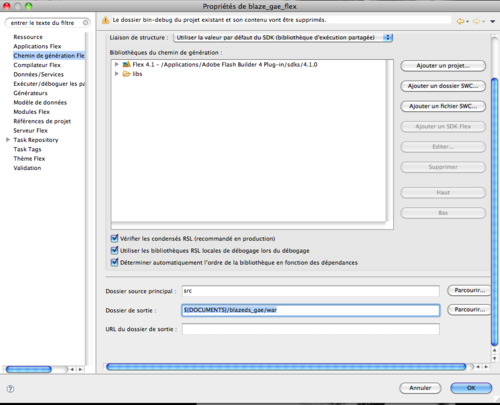500x405 pixels.
Task: Open the help question mark icon
Action: [10, 389]
